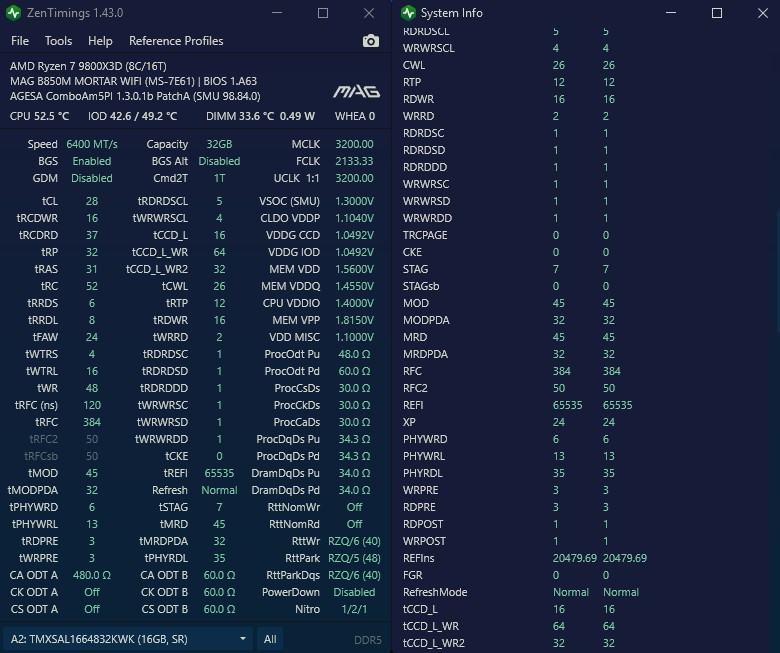Click the ZenTimings app logo icon
780x653 pixels.
tap(13, 13)
